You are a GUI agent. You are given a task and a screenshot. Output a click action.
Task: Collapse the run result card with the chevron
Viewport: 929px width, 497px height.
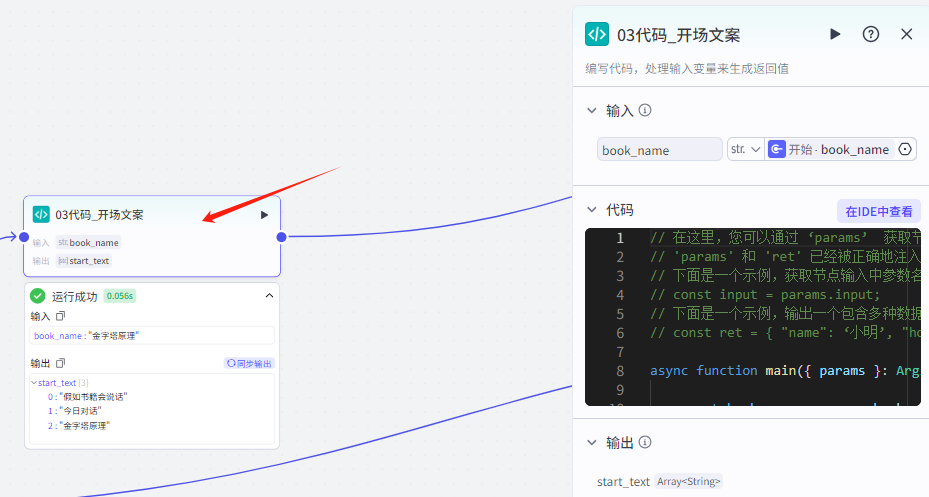tap(269, 296)
